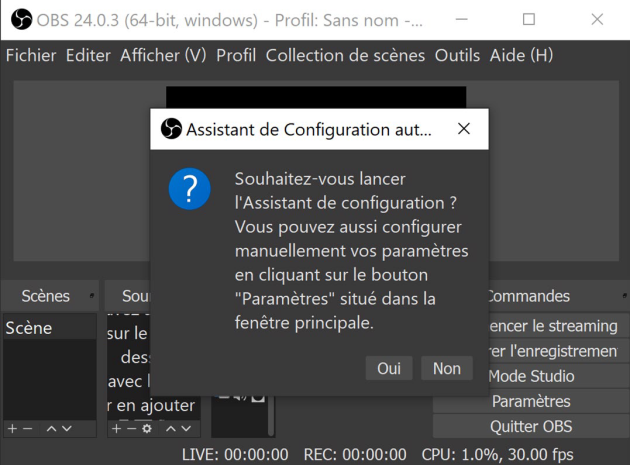Click the CPU: 1.0%, 30.00 fps status

497,455
